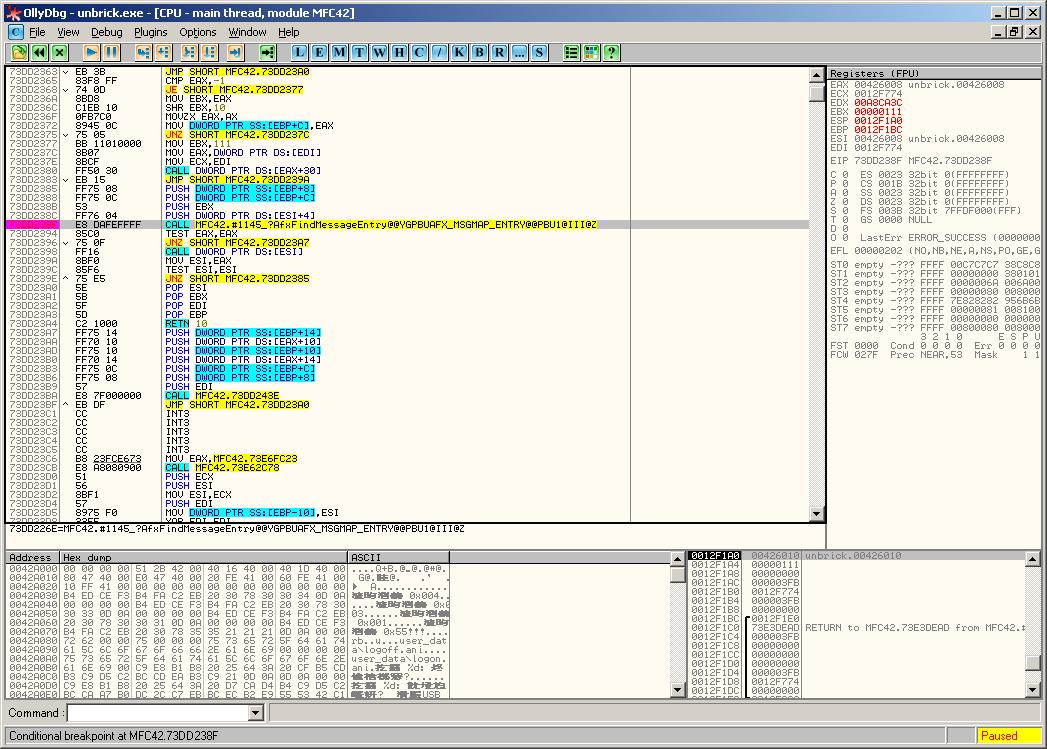Click the stack pane scrollbar up arrow

pos(1032,558)
